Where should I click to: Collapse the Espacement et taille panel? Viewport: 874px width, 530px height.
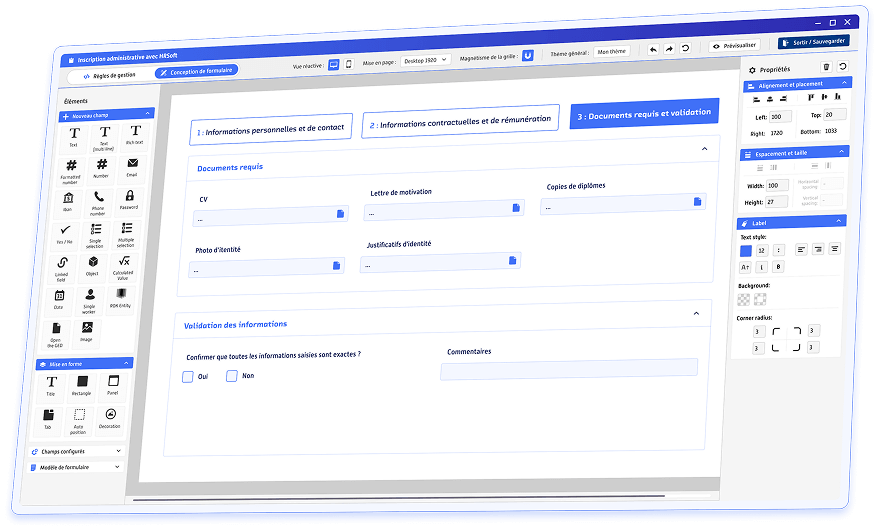tap(841, 151)
